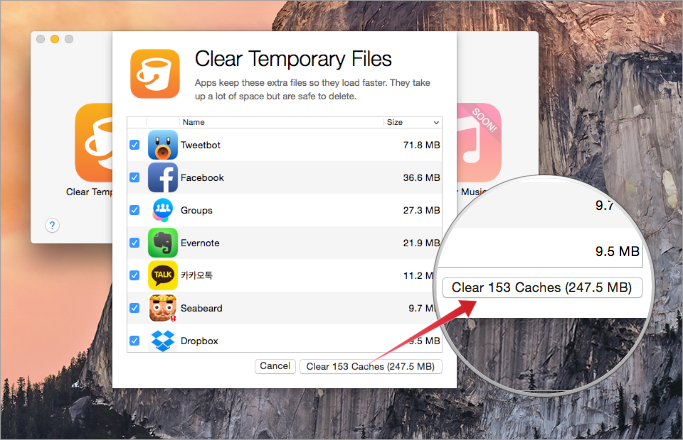Click the orange bucket icon in dialog header
This screenshot has height=440, width=683.
coord(155,74)
